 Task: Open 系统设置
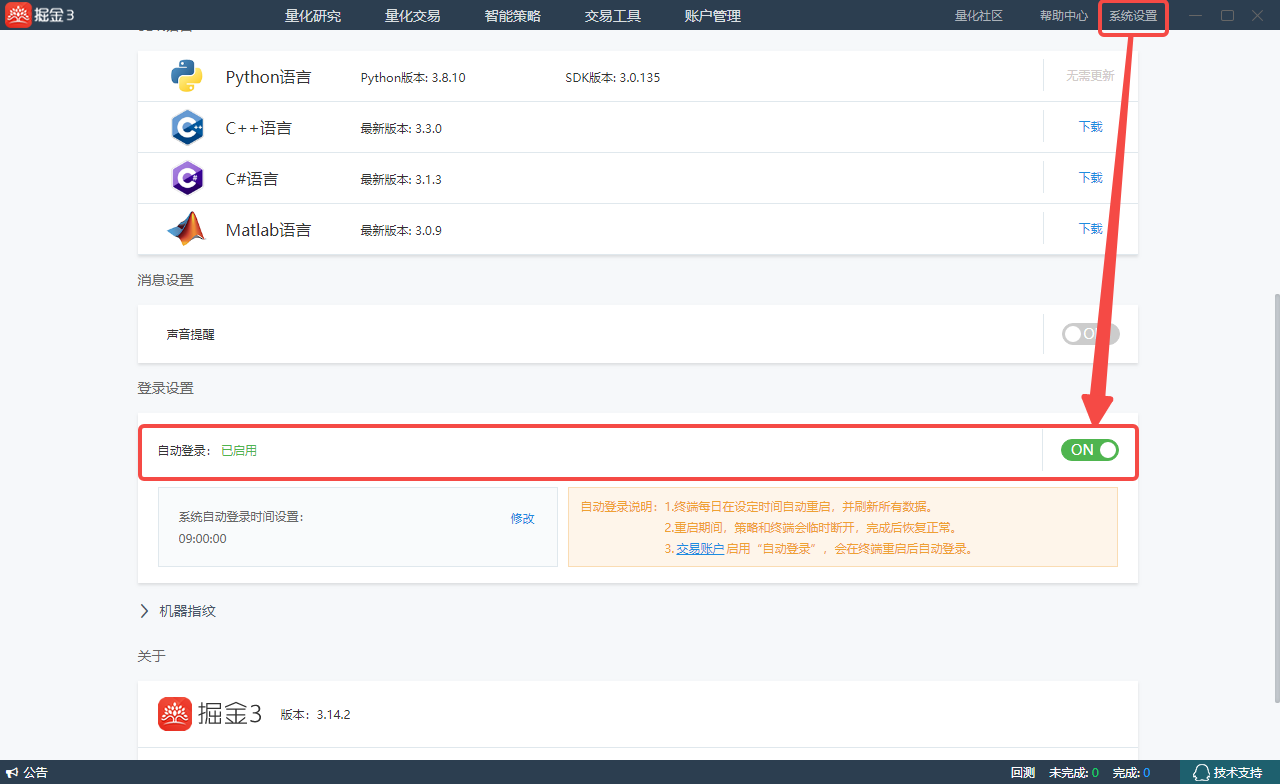(x=1133, y=16)
